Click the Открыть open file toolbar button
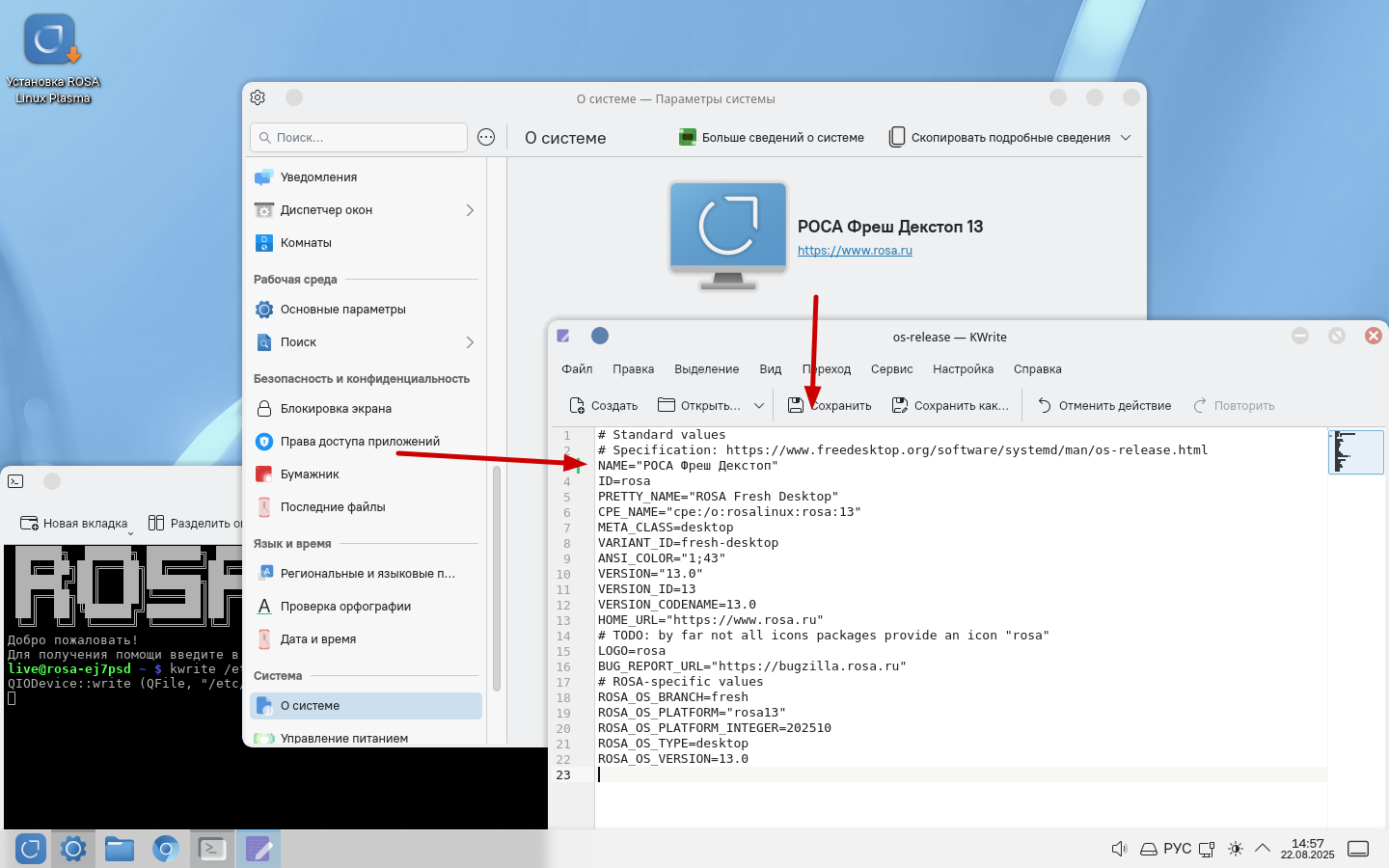Image resolution: width=1389 pixels, height=868 pixels. 699,406
